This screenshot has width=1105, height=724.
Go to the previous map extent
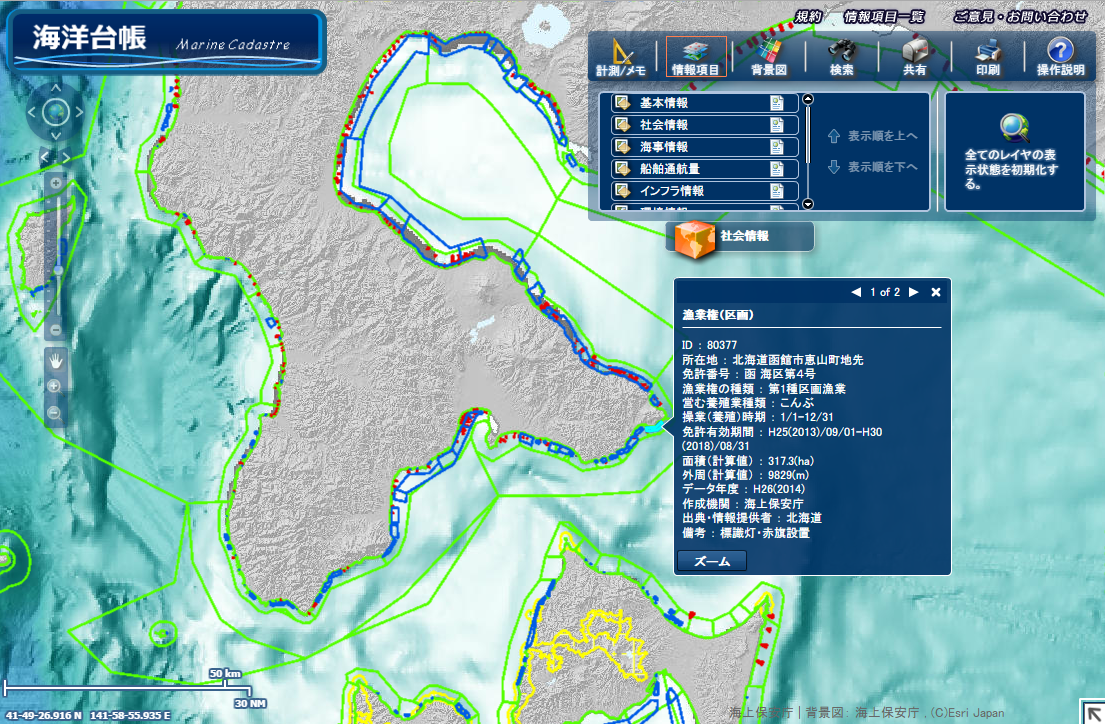[45, 157]
